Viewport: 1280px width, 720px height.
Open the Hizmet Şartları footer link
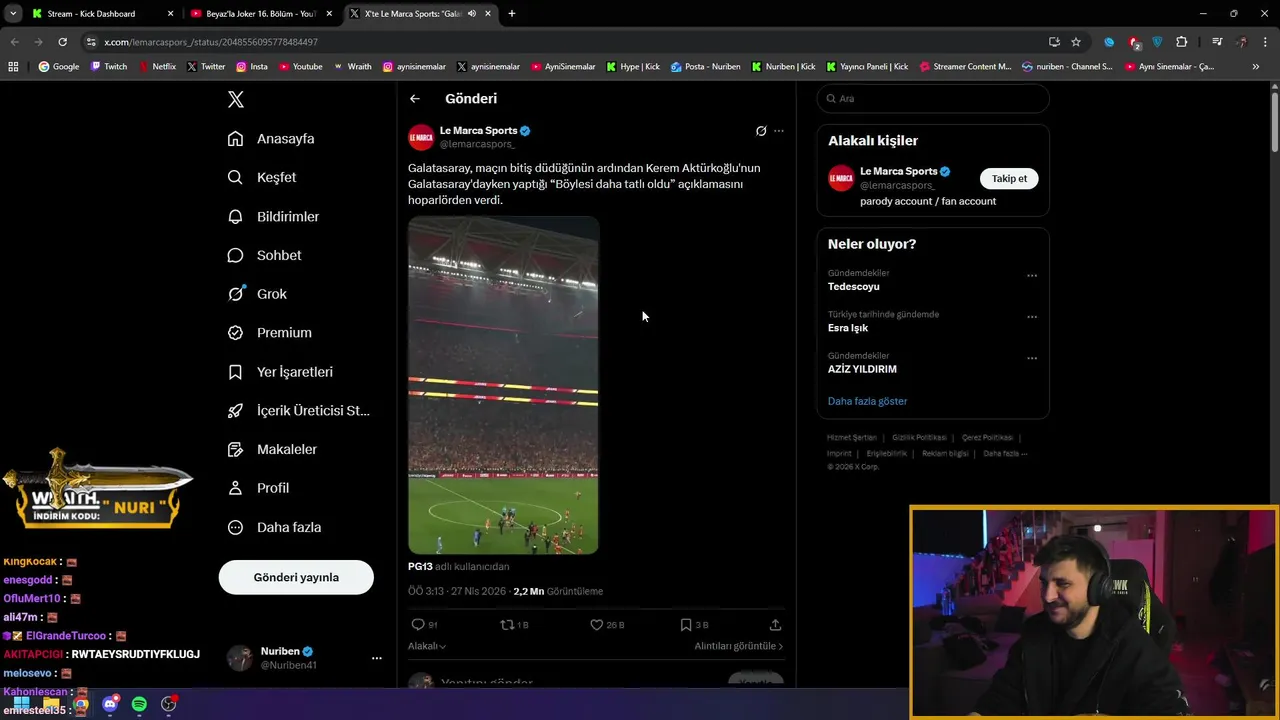pos(852,438)
